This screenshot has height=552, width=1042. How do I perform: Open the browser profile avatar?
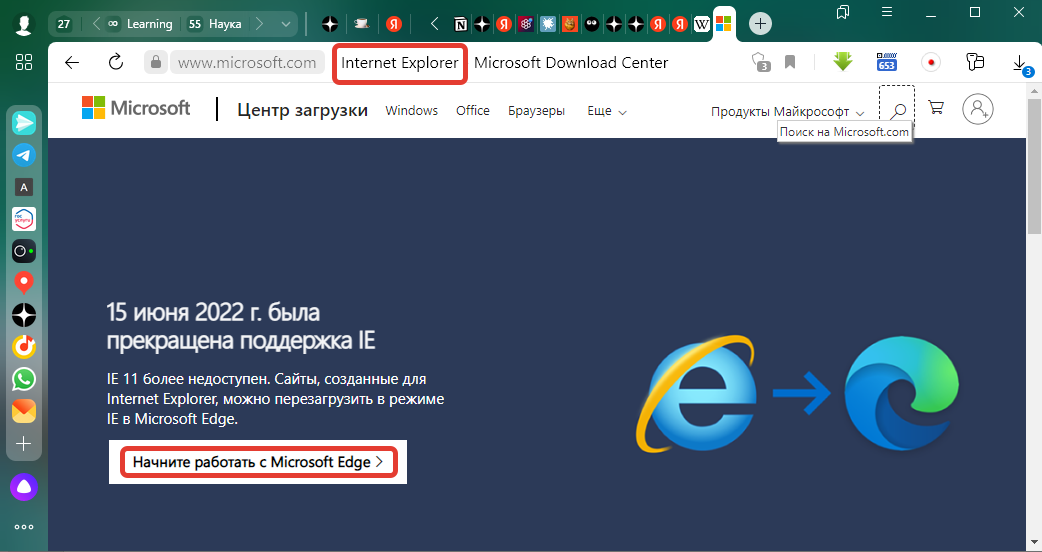[24, 25]
